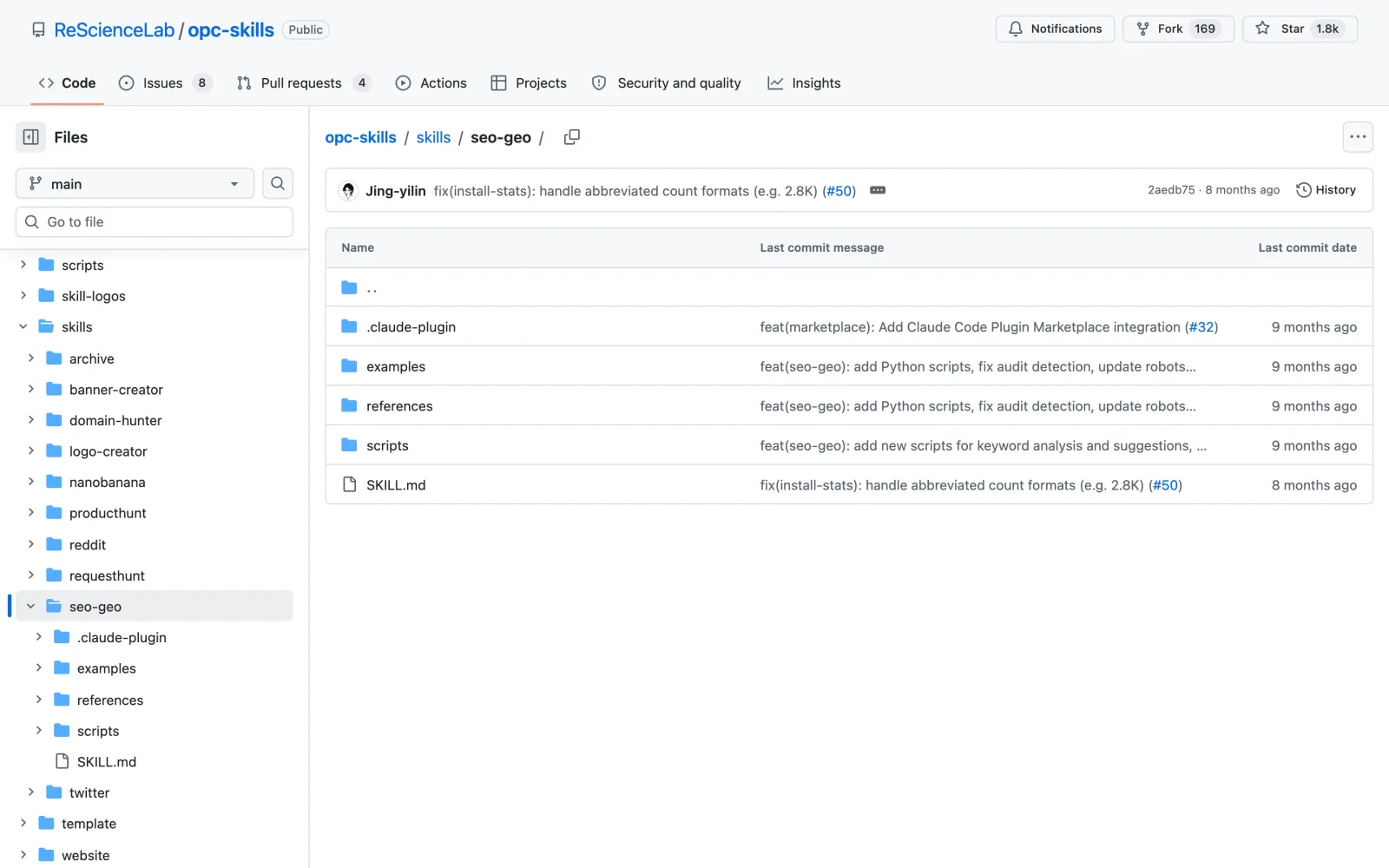Select nanobanana folder in file tree
Image resolution: width=1389 pixels, height=868 pixels.
coord(108,483)
